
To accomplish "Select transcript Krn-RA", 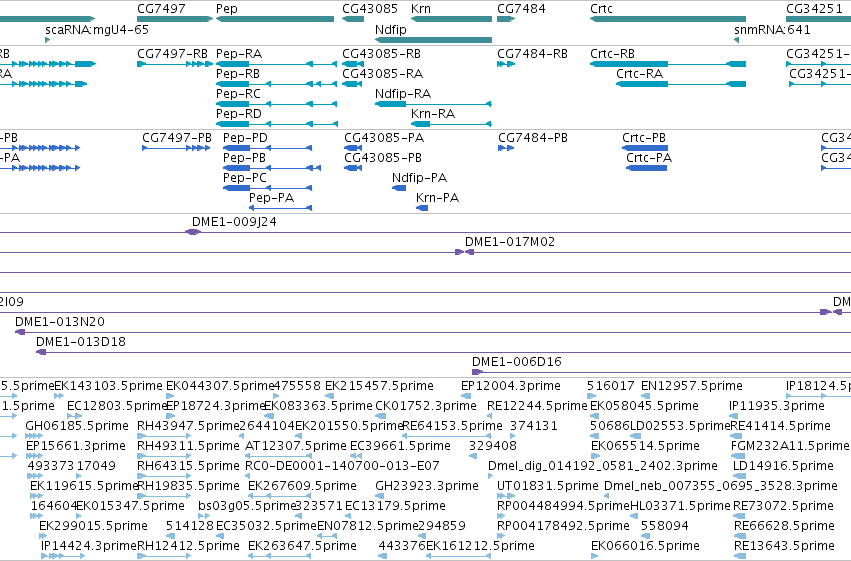I will (x=433, y=114).
